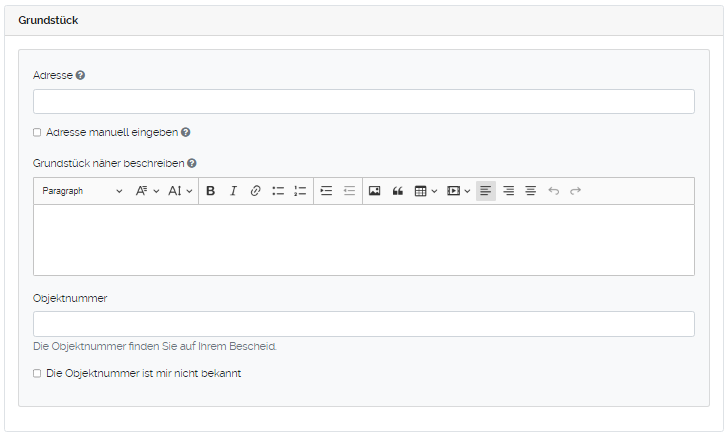The height and width of the screenshot is (435, 728).
Task: Click the help icon next to Adresse
Action: coord(80,75)
